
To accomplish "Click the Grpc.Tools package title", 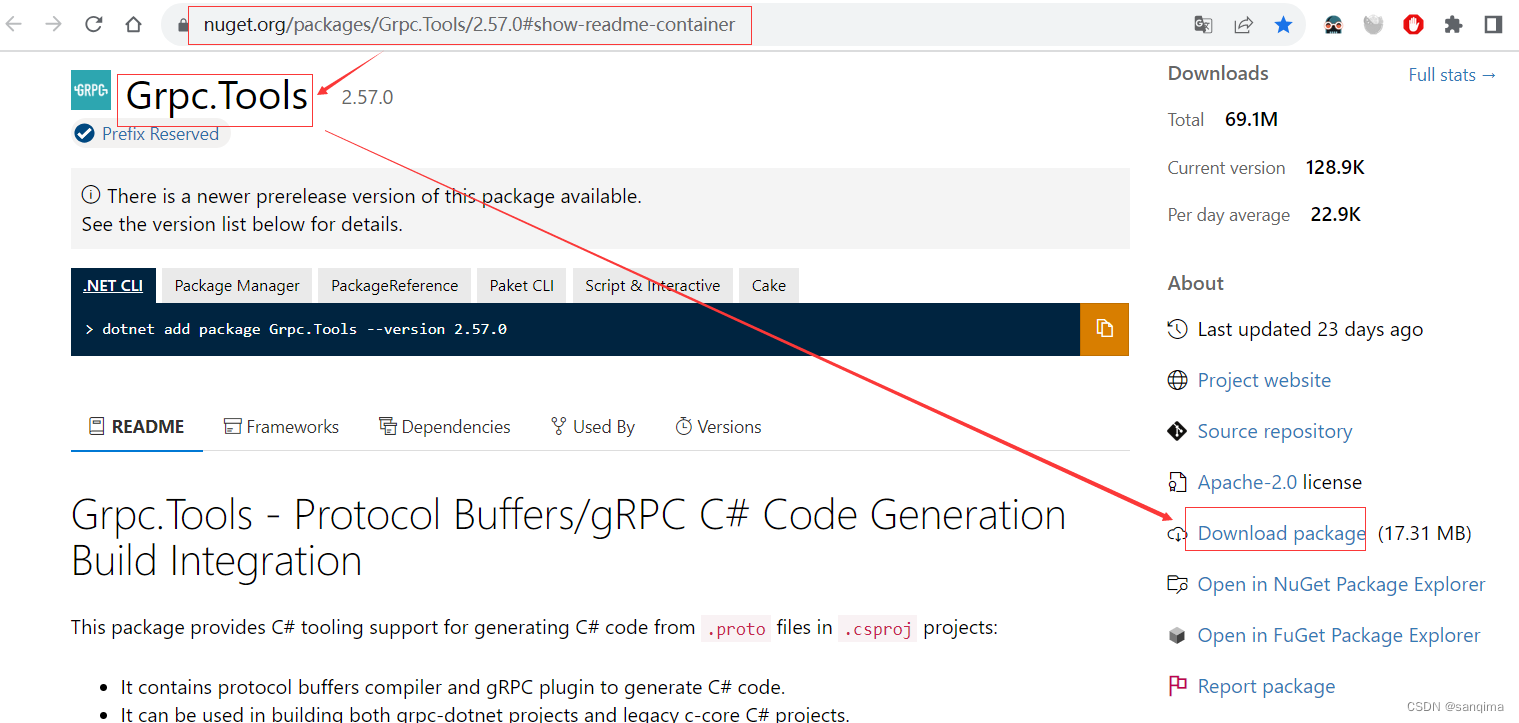I will pos(217,96).
